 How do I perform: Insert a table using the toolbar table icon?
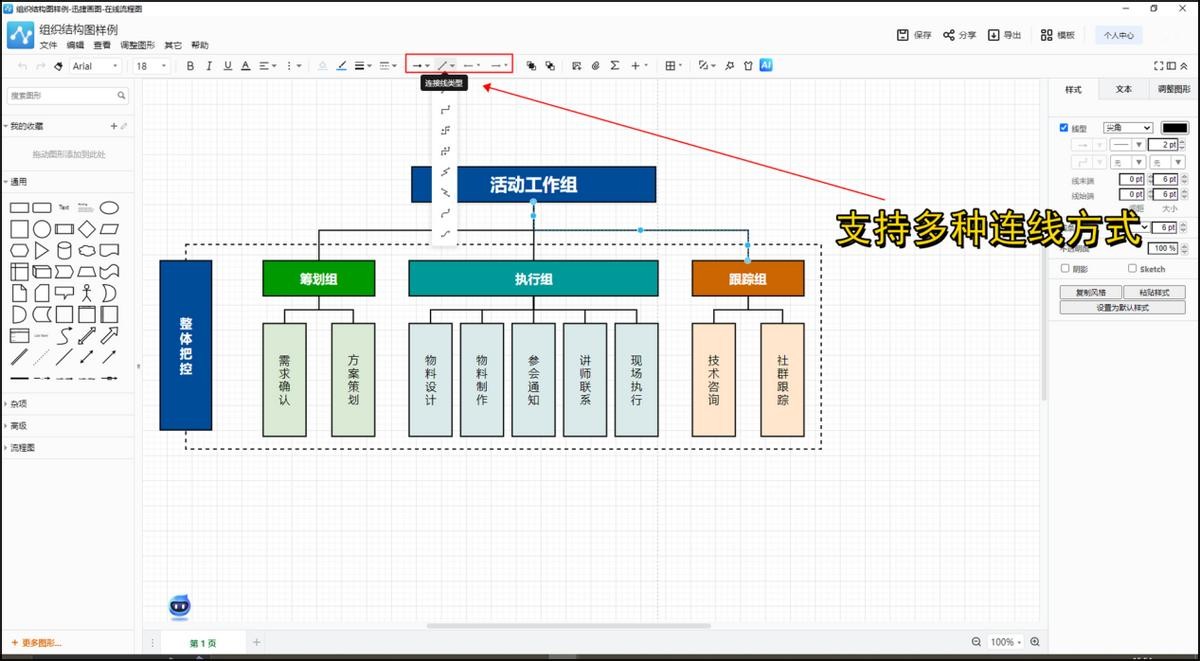tap(671, 66)
